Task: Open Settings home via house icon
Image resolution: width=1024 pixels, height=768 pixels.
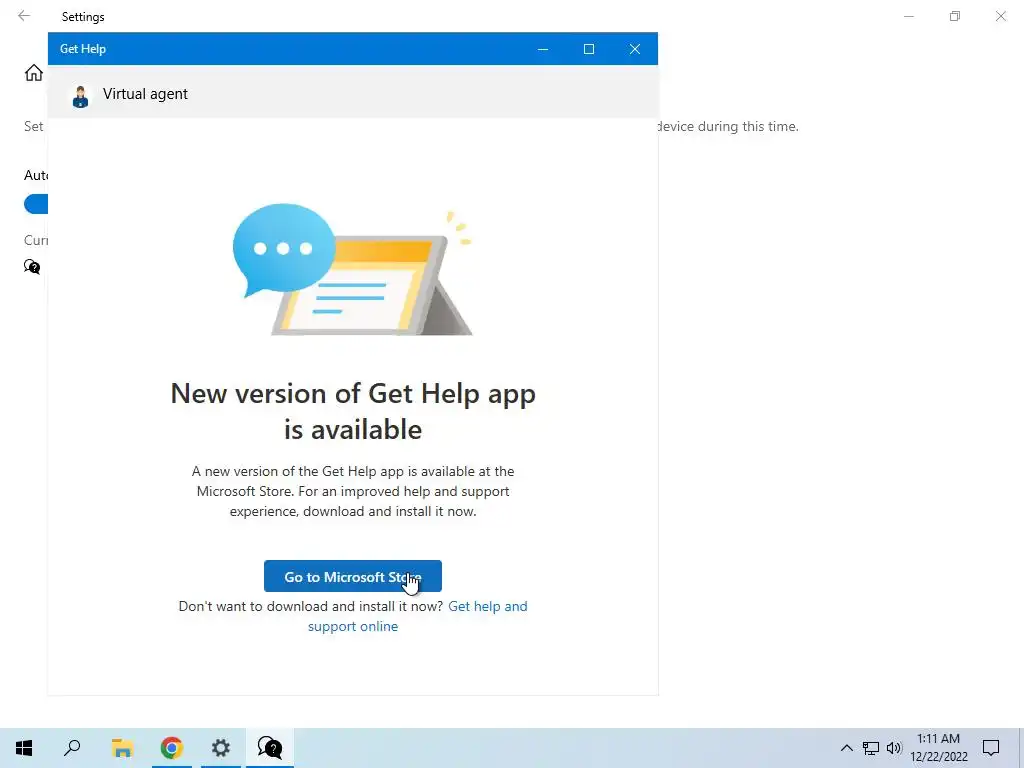Action: (x=33, y=72)
